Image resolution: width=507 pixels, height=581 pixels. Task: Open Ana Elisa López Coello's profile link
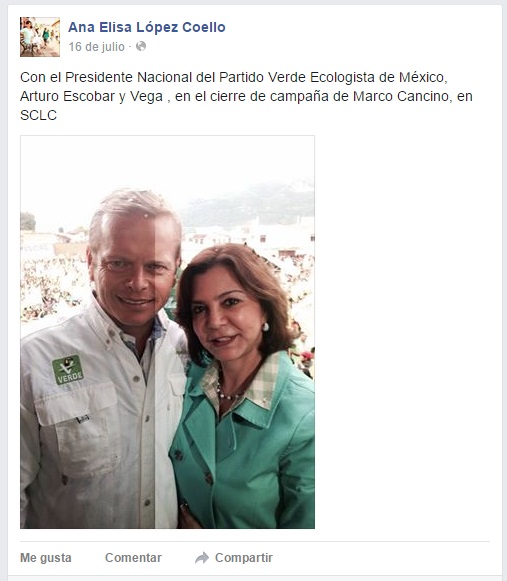click(x=147, y=27)
